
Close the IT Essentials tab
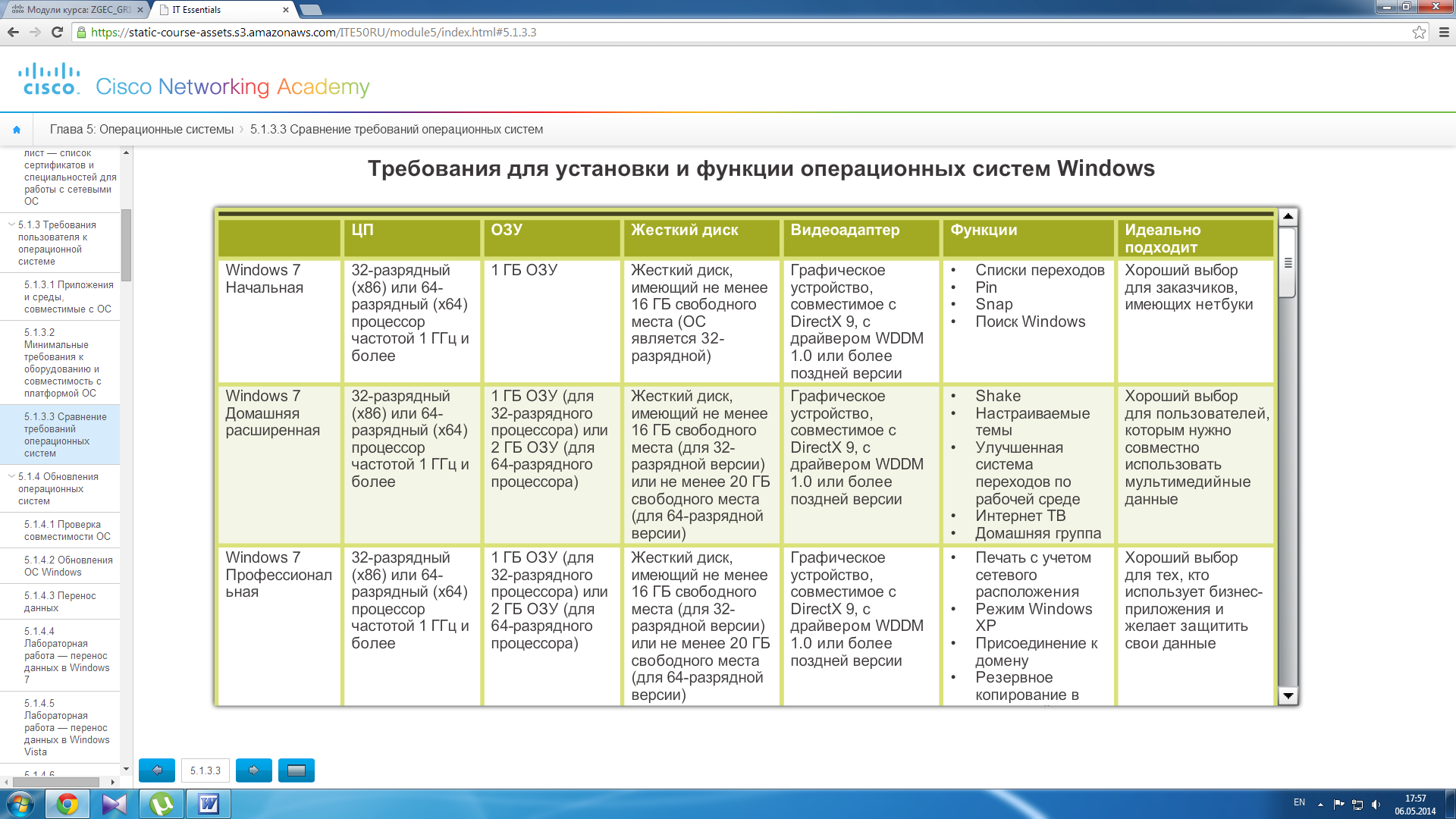[x=285, y=10]
